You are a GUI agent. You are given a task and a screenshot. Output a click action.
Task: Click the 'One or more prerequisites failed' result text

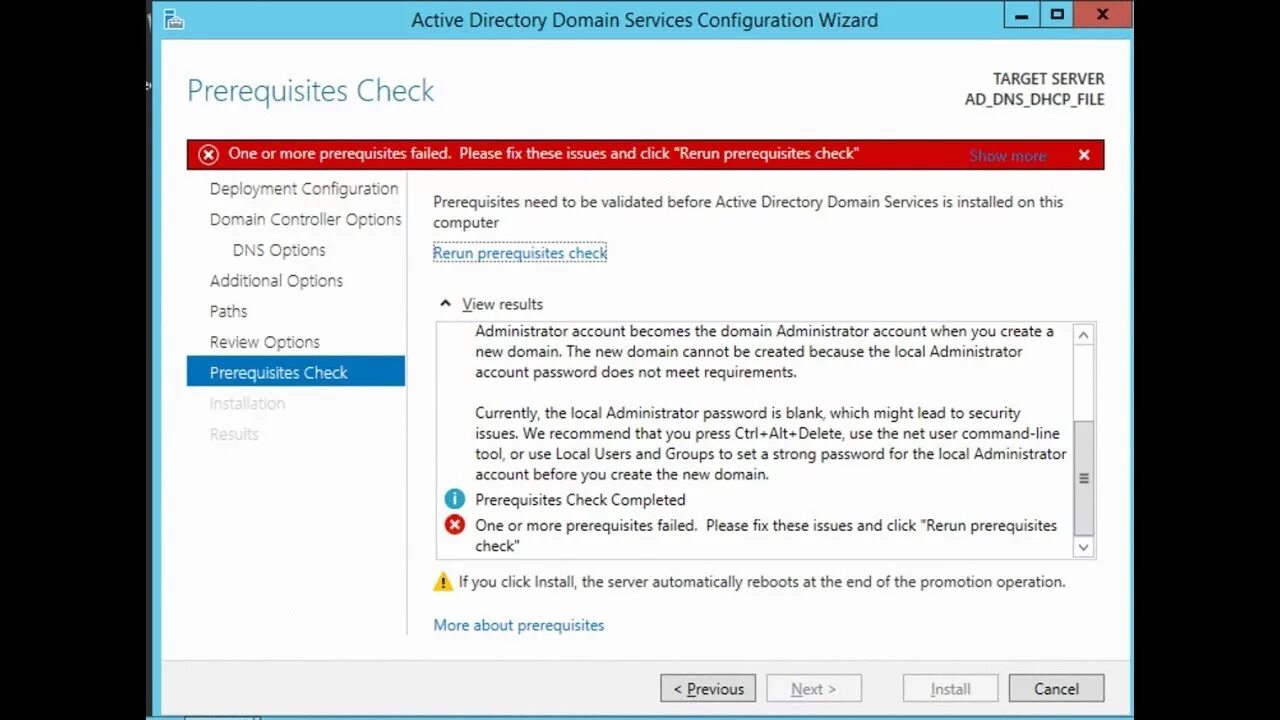coord(766,535)
